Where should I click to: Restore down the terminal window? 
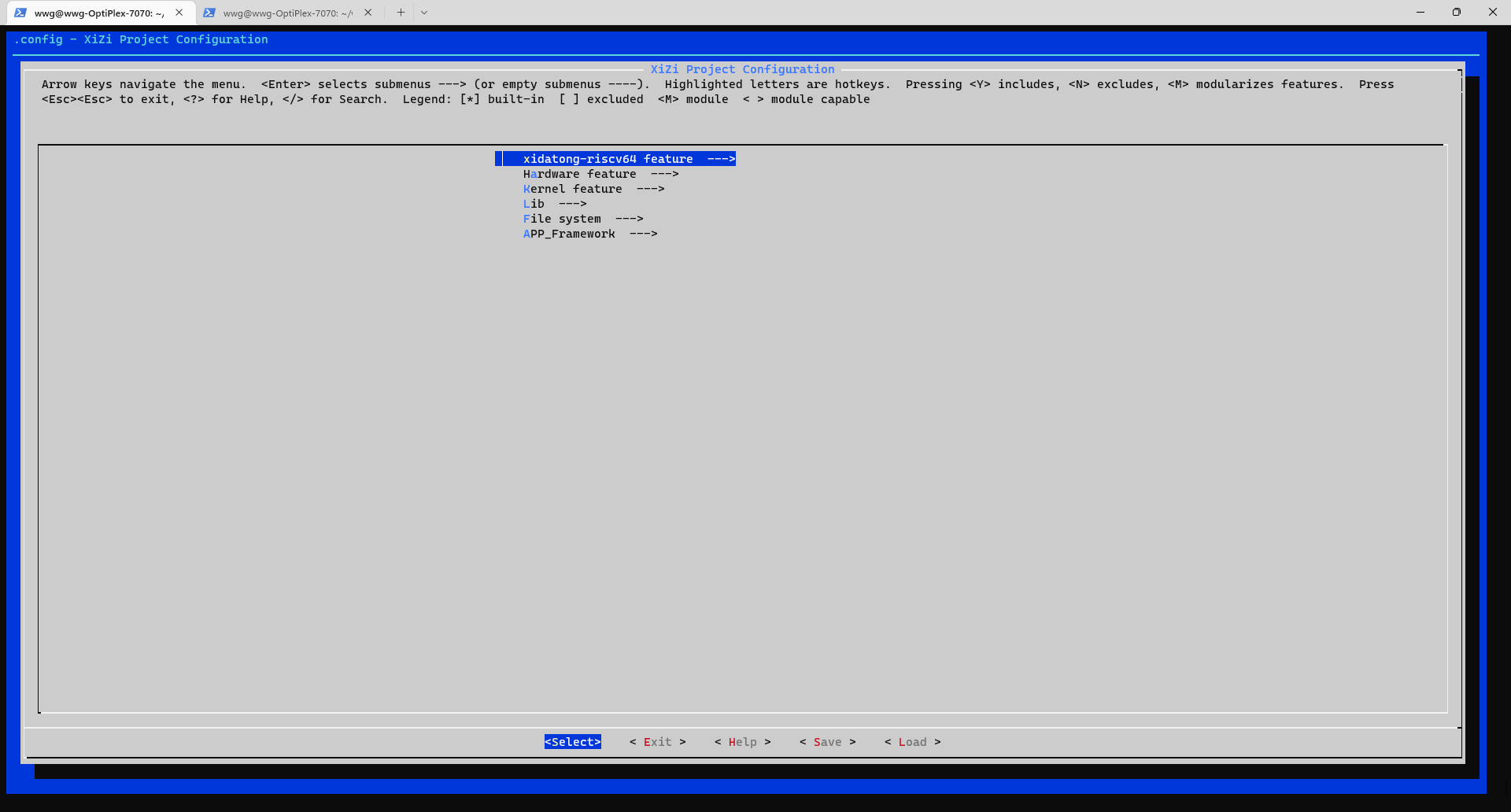(x=1456, y=13)
